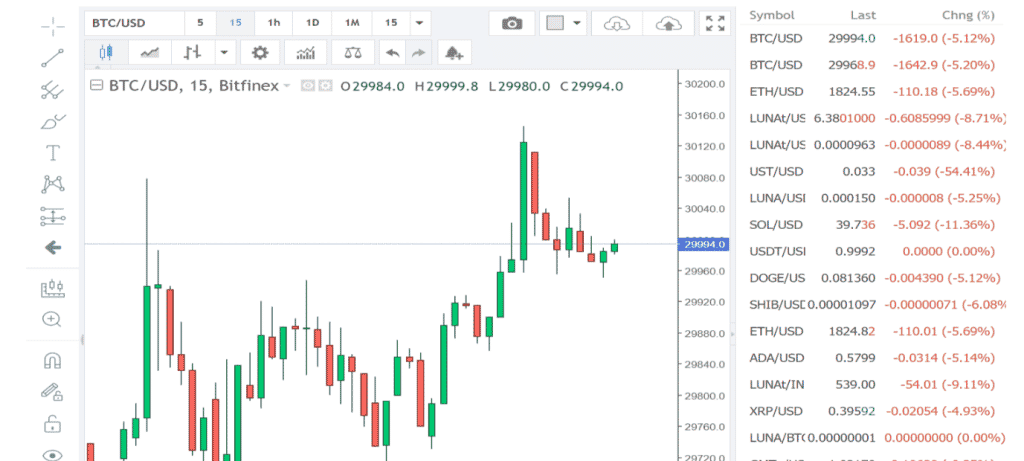
Task: Click settings icon in chart legend
Action: point(325,86)
